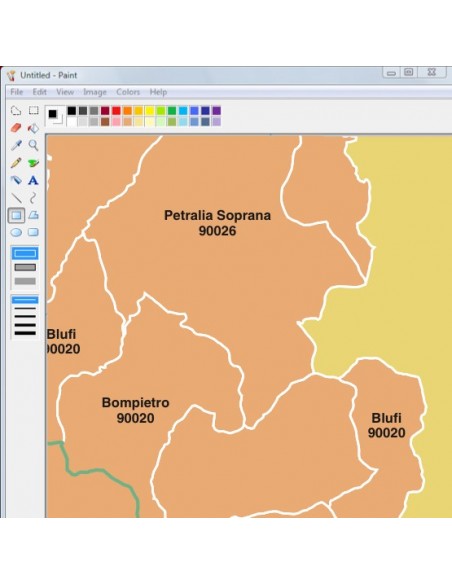
Task: Pick the navy dark blue swatch
Action: coord(205,111)
